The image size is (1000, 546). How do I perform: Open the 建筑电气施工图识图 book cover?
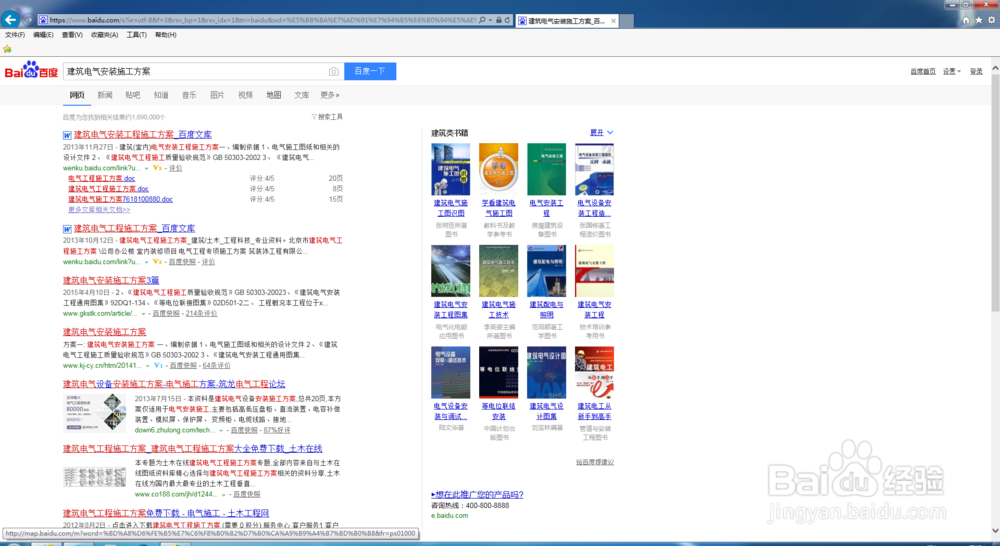click(450, 169)
